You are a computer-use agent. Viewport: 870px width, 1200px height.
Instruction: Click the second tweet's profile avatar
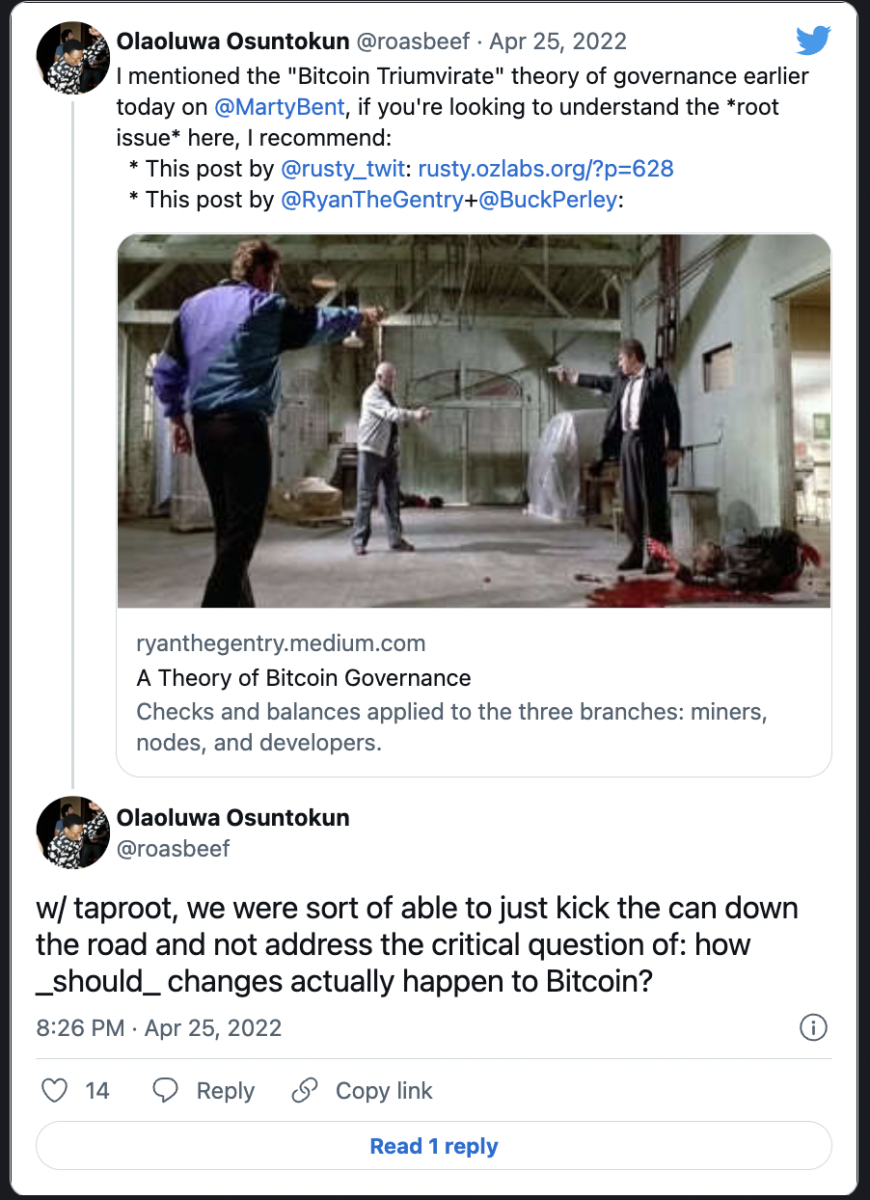tap(72, 832)
